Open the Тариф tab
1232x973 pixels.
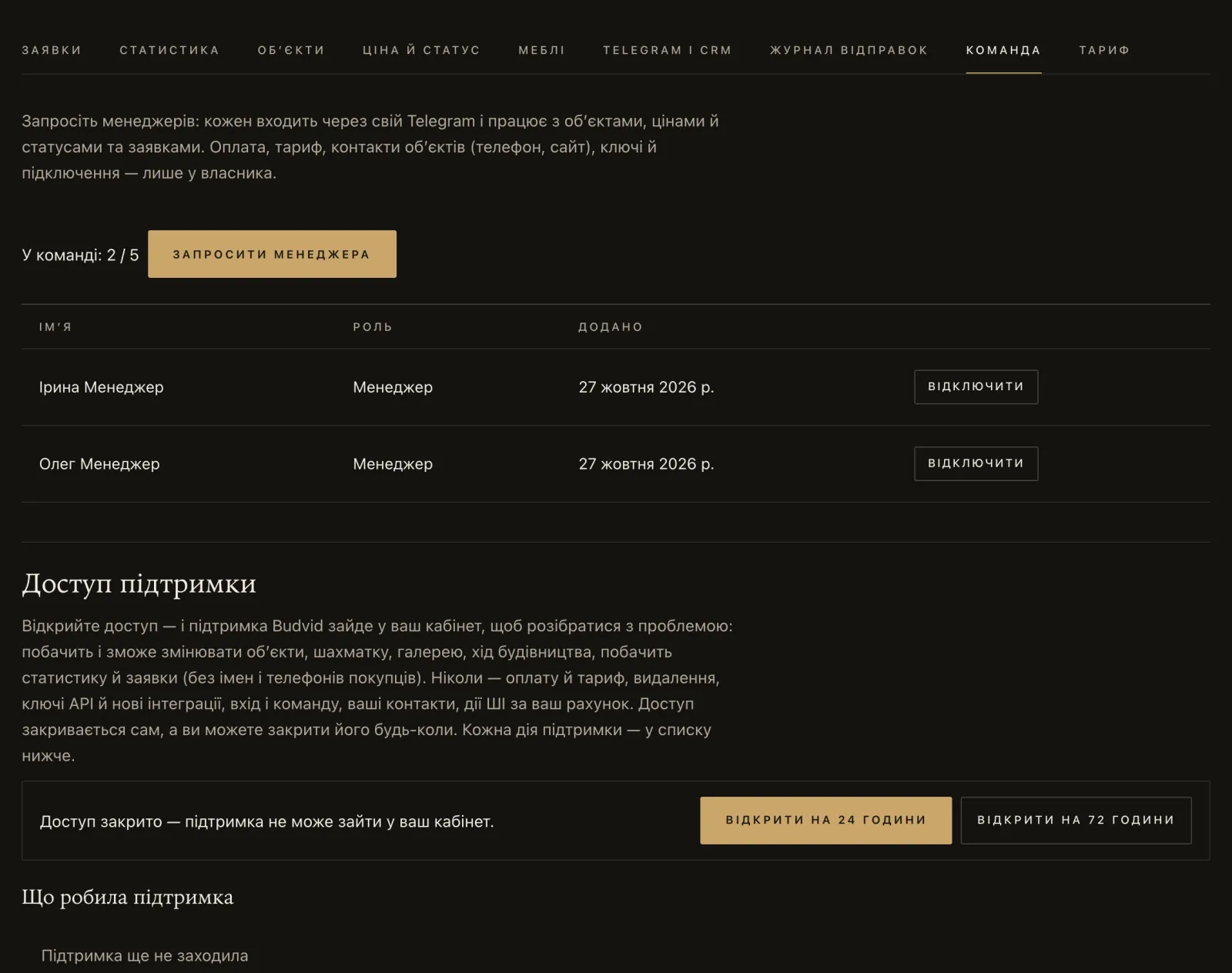pos(1104,50)
